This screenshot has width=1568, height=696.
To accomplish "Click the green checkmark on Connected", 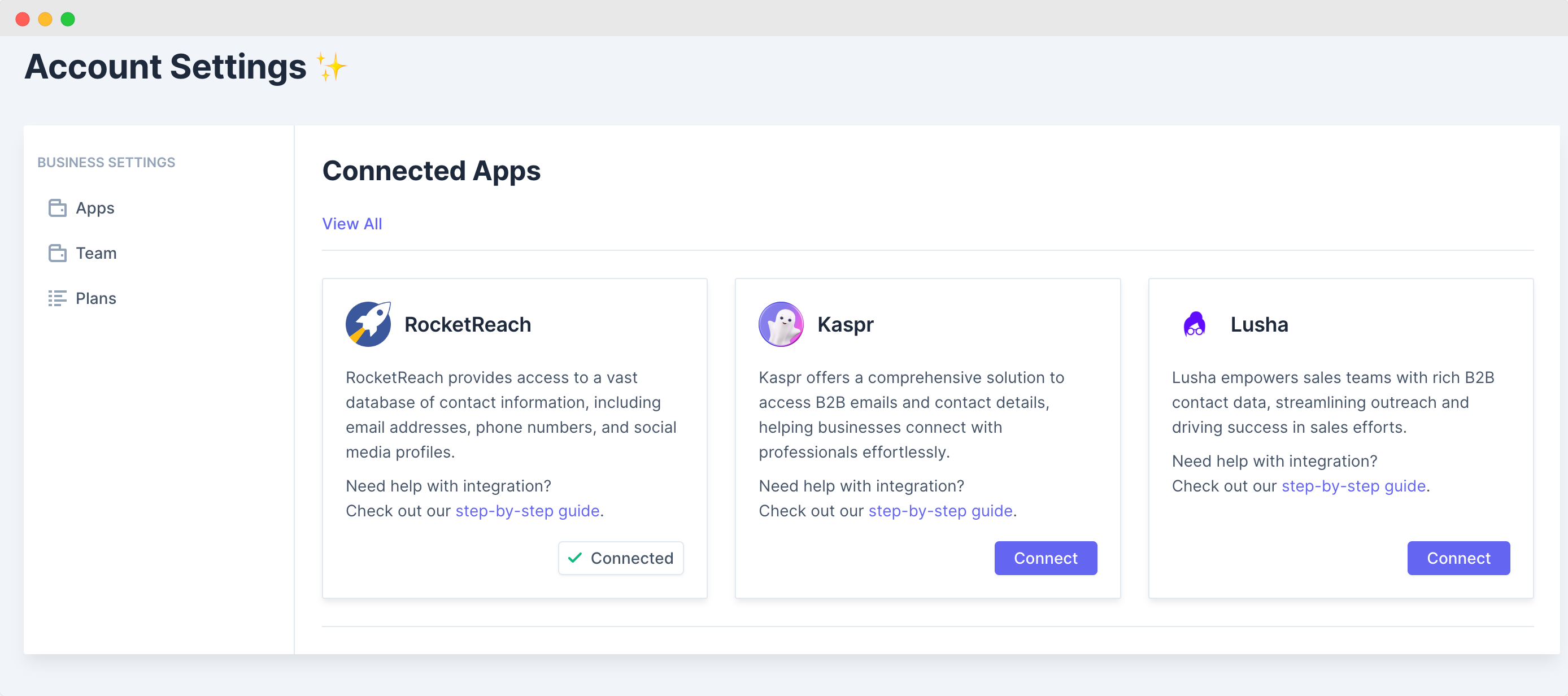I will click(574, 558).
